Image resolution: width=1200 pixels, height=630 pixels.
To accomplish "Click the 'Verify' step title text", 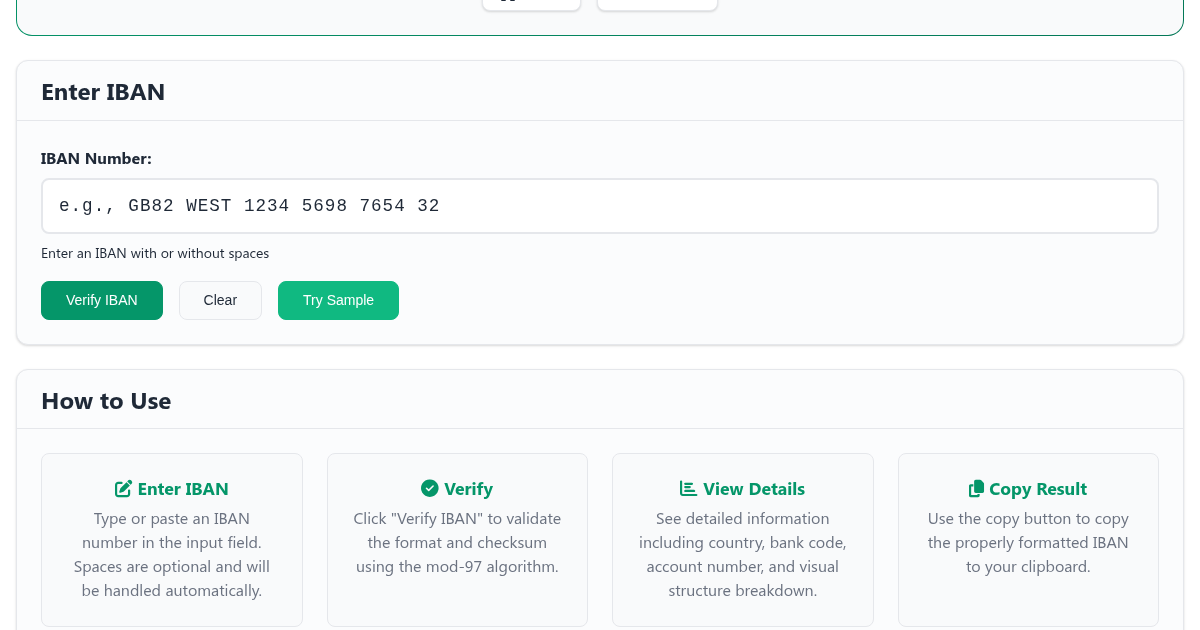I will click(x=468, y=489).
